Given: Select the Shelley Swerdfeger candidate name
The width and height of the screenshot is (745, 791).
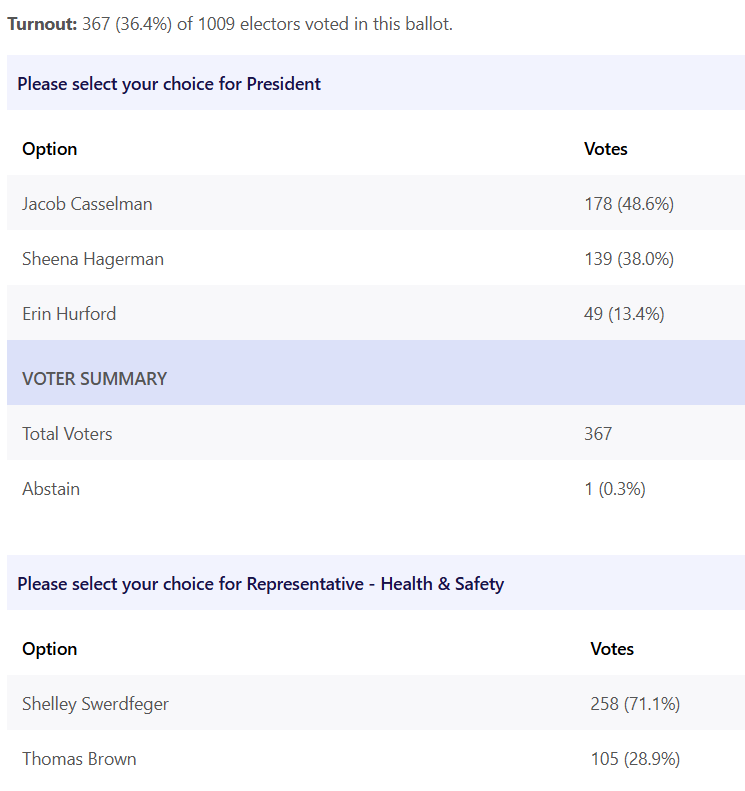Looking at the screenshot, I should [x=96, y=704].
